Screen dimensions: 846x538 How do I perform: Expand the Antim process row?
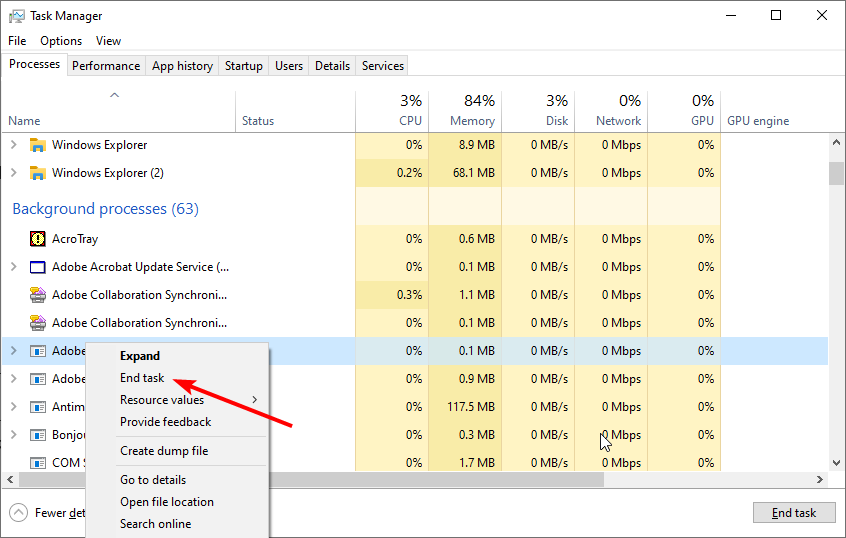coord(13,407)
